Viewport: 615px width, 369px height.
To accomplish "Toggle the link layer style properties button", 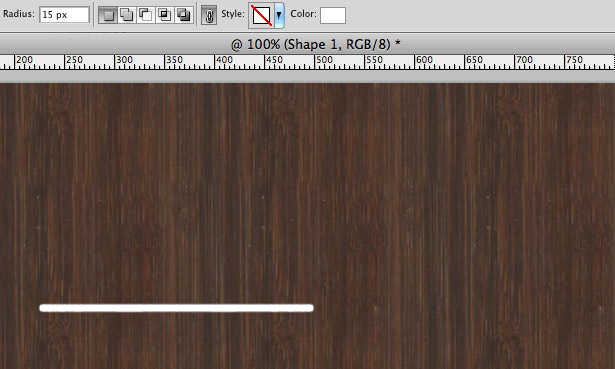I will (x=209, y=15).
